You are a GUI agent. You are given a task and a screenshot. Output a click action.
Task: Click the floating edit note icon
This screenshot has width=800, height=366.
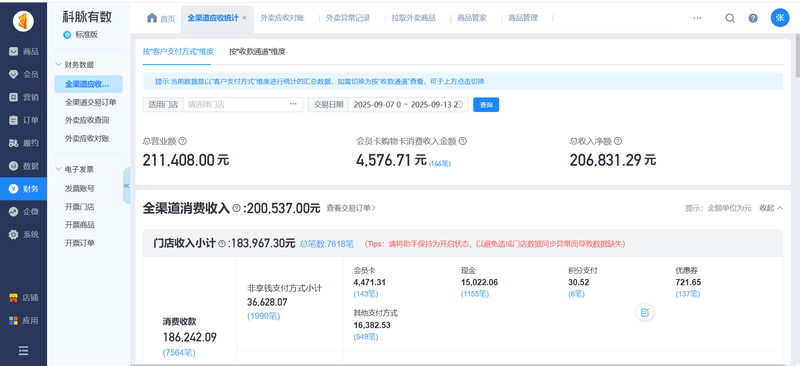click(645, 312)
